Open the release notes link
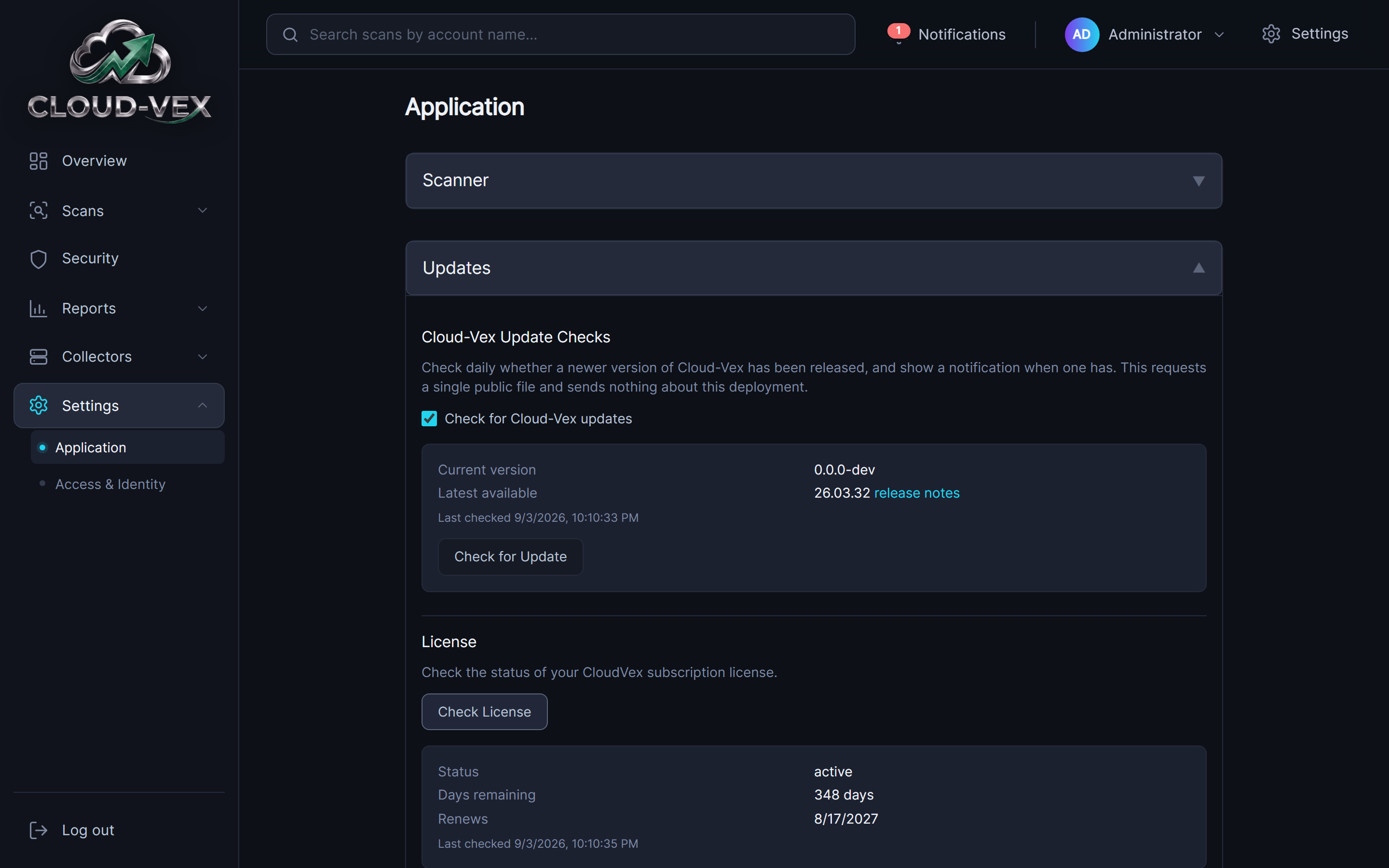Screen dimensions: 1389x868 tap(917, 492)
